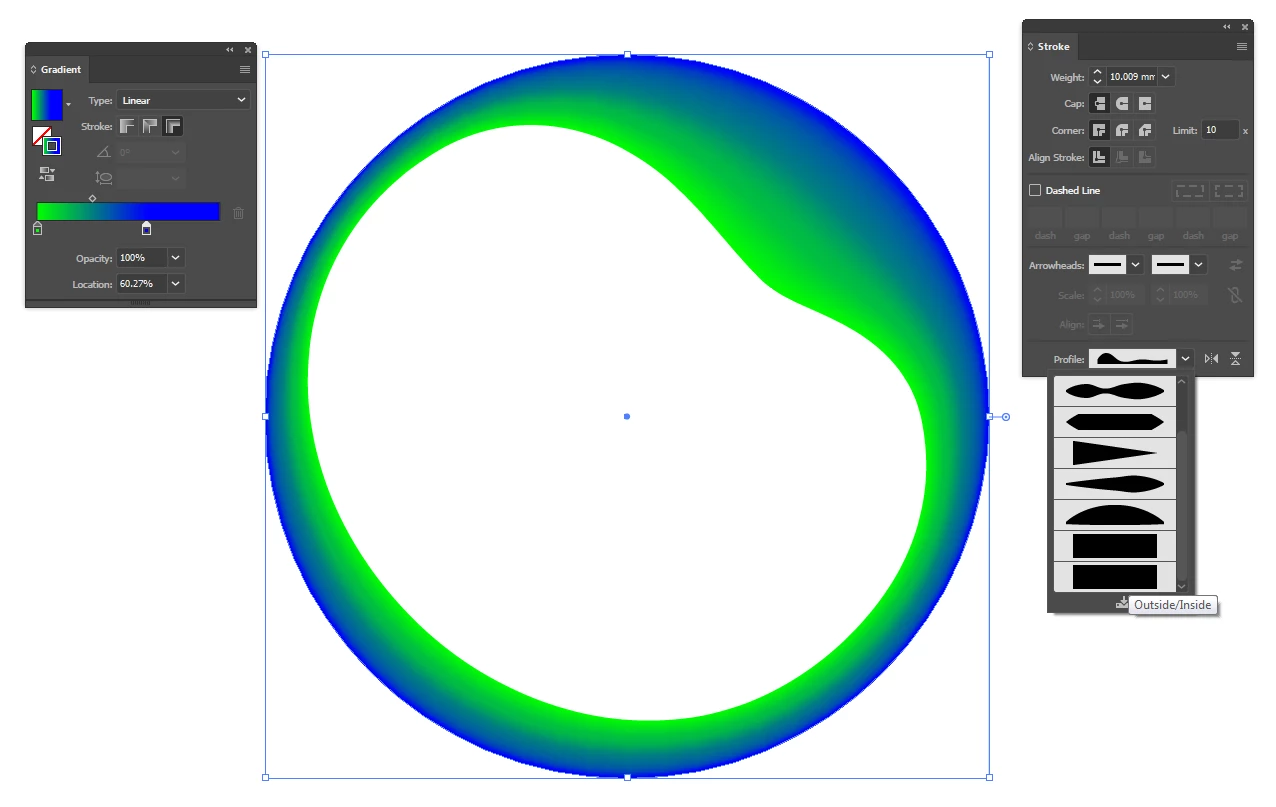
Task: Choose the double-bulge width profile
Action: (x=1115, y=391)
